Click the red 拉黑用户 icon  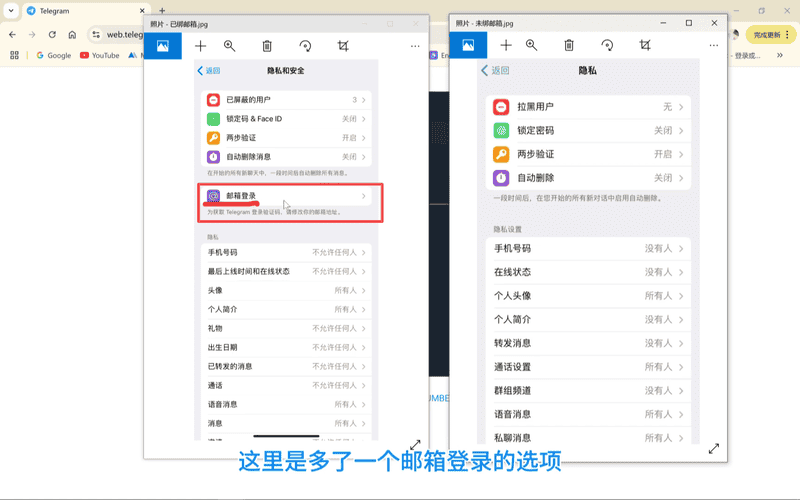(501, 107)
